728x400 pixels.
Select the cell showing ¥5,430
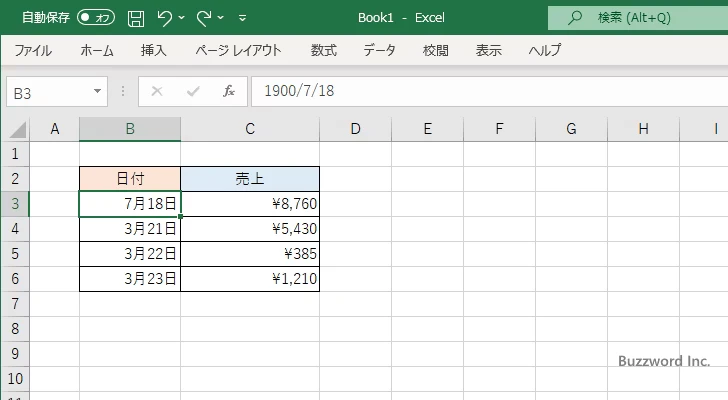pyautogui.click(x=250, y=229)
